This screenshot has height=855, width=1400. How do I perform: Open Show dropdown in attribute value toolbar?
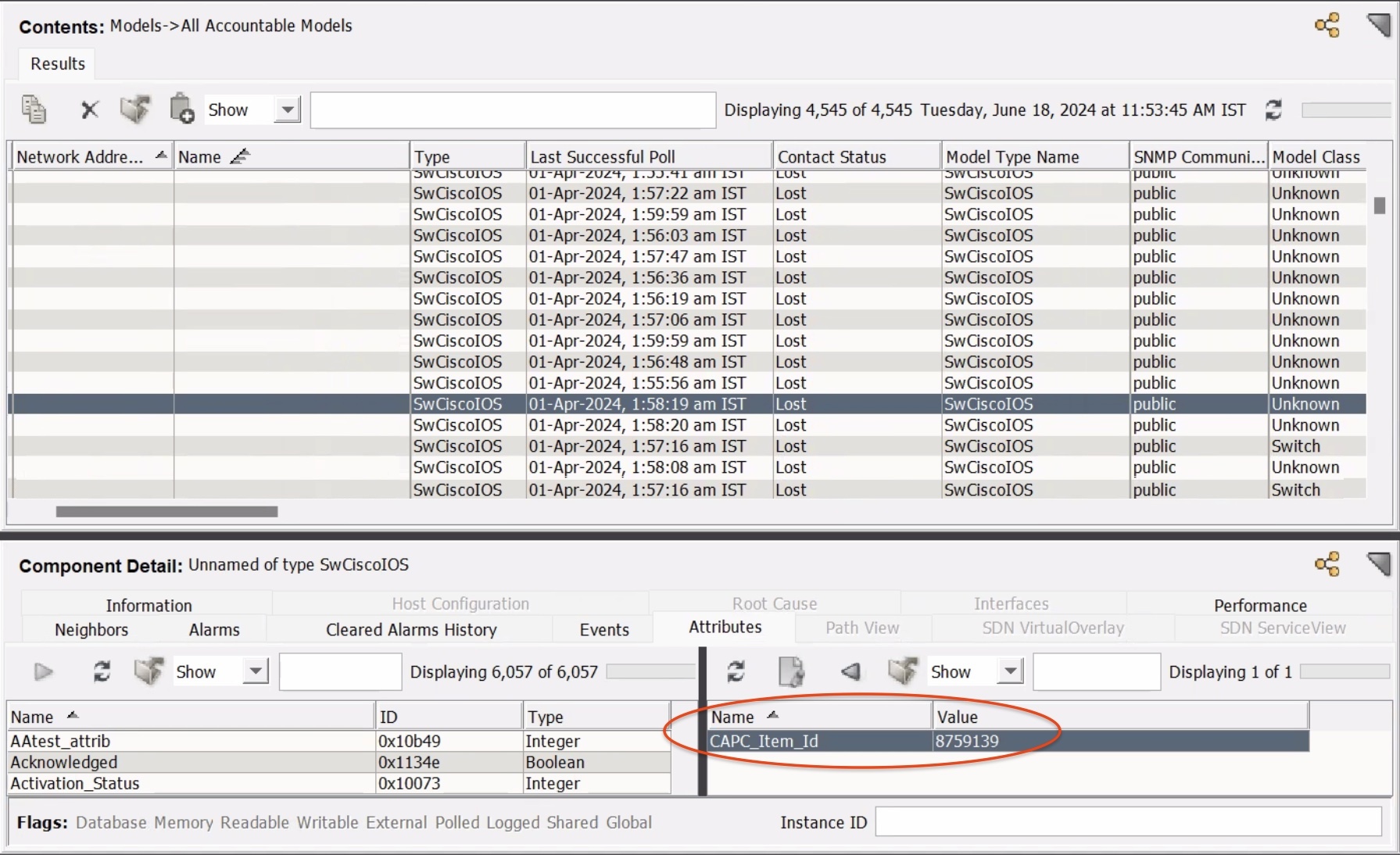point(1010,671)
